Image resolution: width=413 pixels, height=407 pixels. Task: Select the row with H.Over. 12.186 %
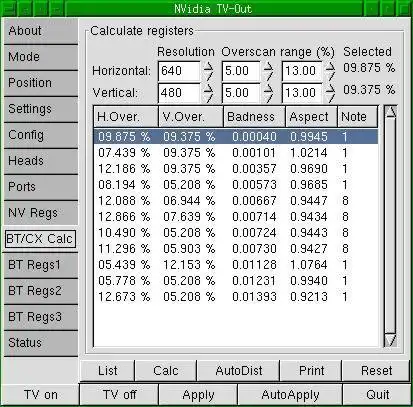pos(236,169)
